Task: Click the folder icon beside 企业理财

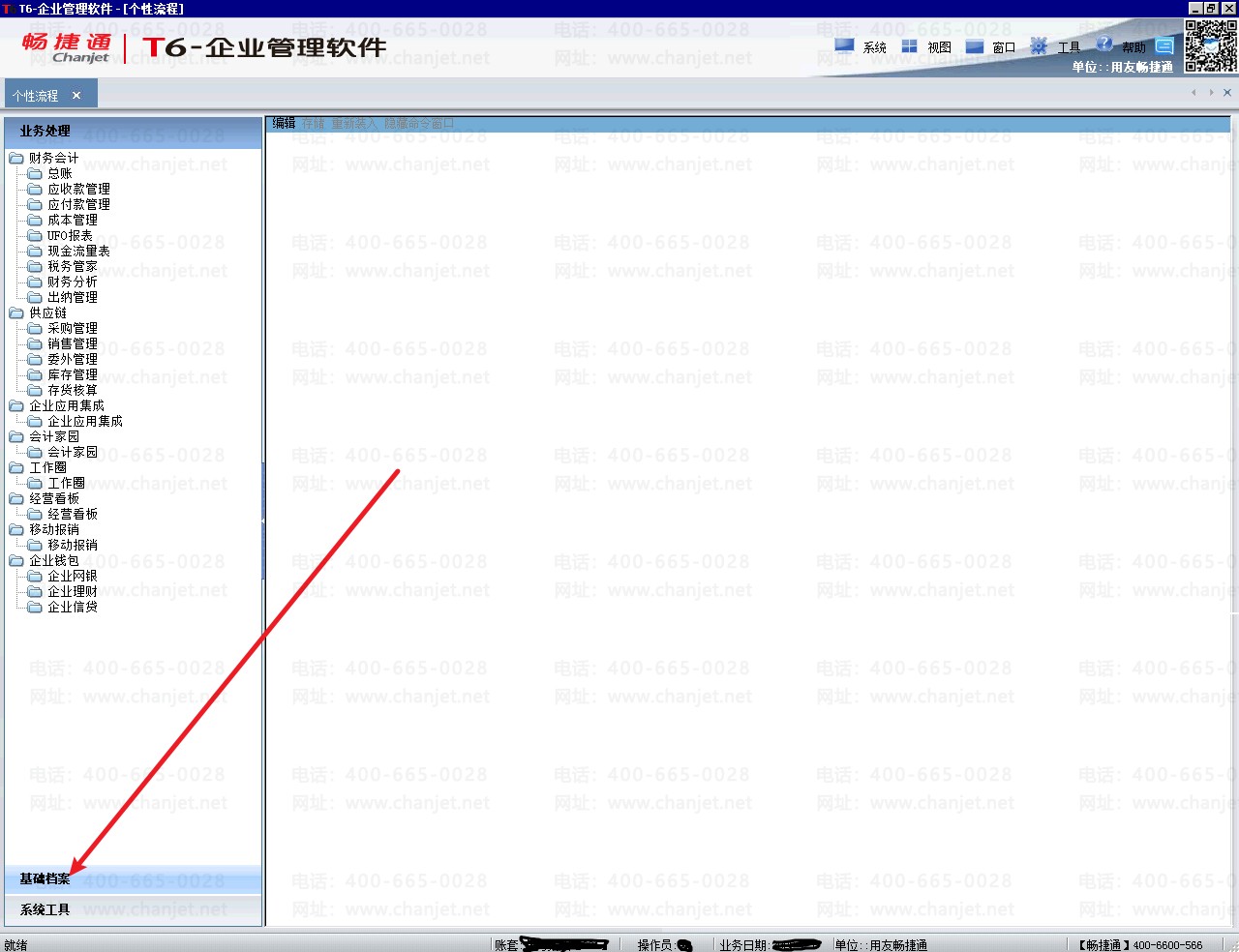Action: (35, 592)
